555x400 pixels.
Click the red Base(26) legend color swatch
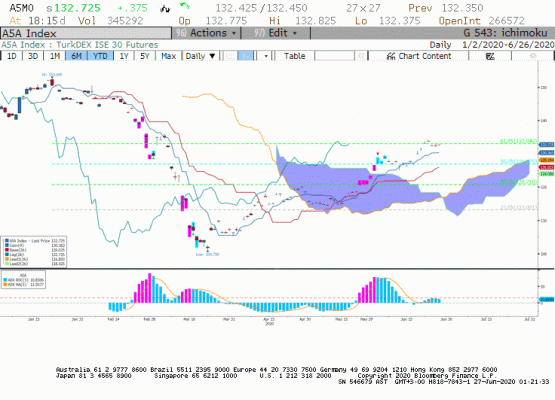[7, 250]
